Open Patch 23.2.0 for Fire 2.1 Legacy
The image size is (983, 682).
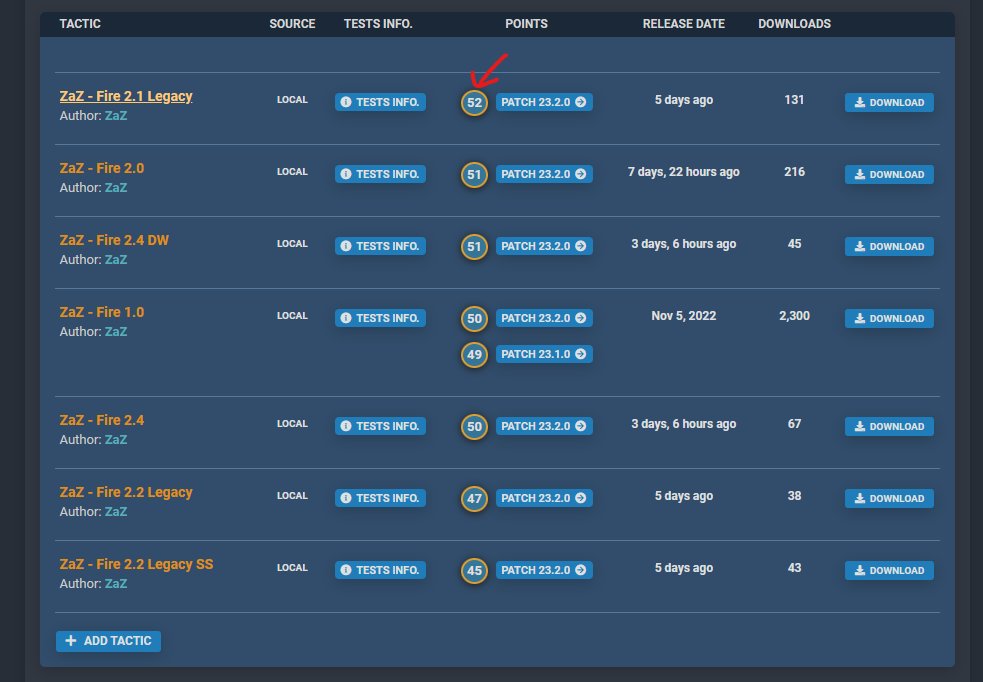point(544,102)
